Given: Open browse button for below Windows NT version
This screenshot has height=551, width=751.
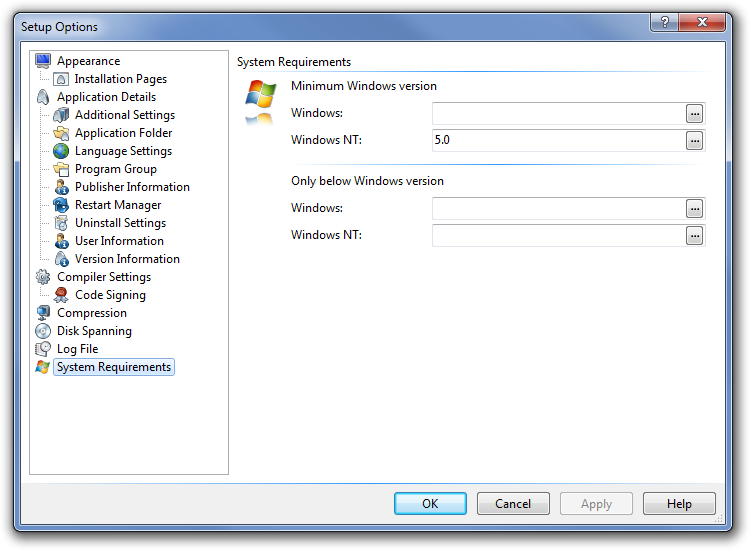Looking at the screenshot, I should pyautogui.click(x=695, y=236).
